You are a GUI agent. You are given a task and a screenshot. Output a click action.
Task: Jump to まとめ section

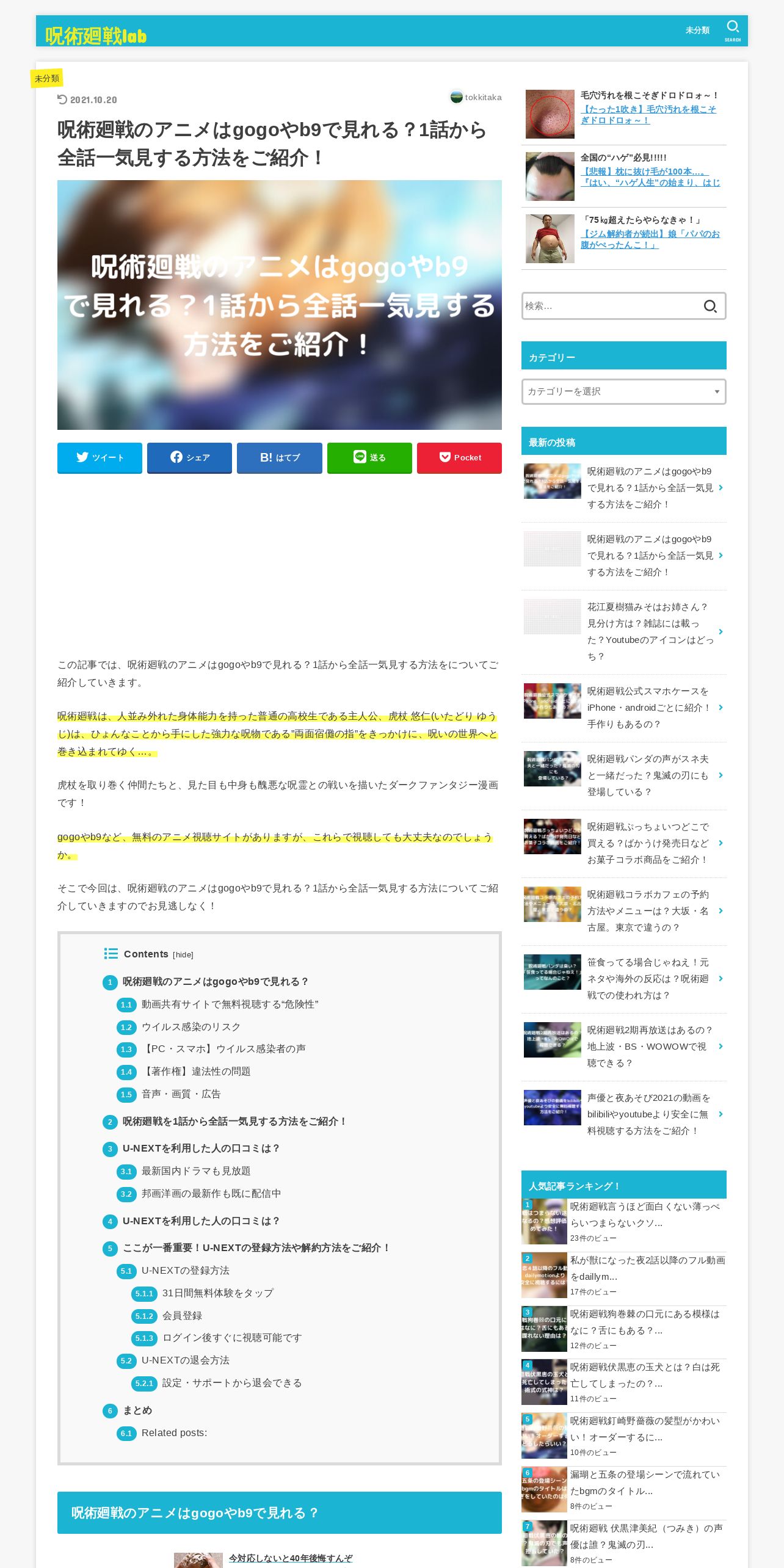pos(137,1410)
